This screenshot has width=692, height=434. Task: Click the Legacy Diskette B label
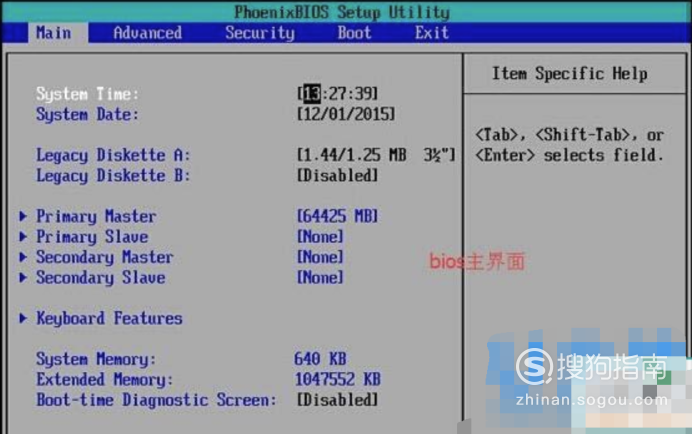(113, 176)
